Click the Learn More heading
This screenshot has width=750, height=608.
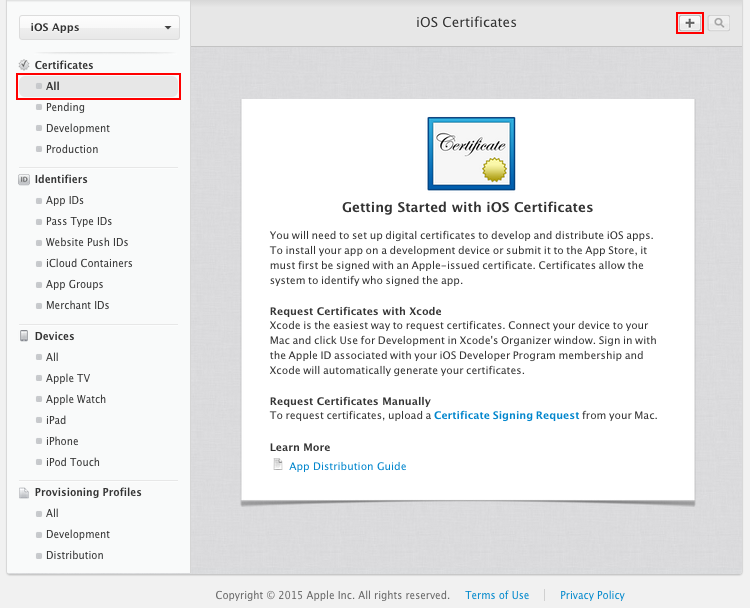(300, 447)
